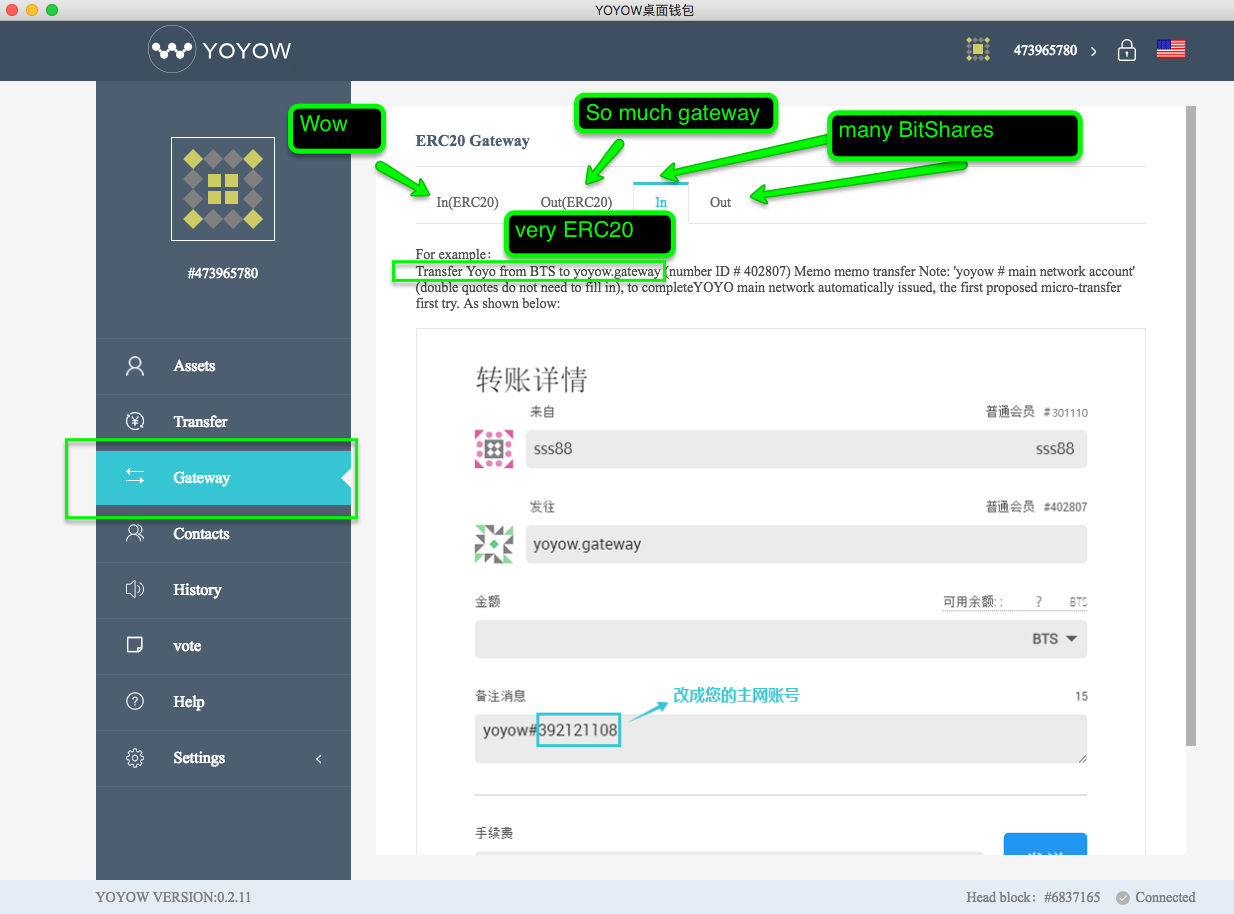Image resolution: width=1234 pixels, height=914 pixels.
Task: Go to Transfer menu item
Action: click(223, 422)
